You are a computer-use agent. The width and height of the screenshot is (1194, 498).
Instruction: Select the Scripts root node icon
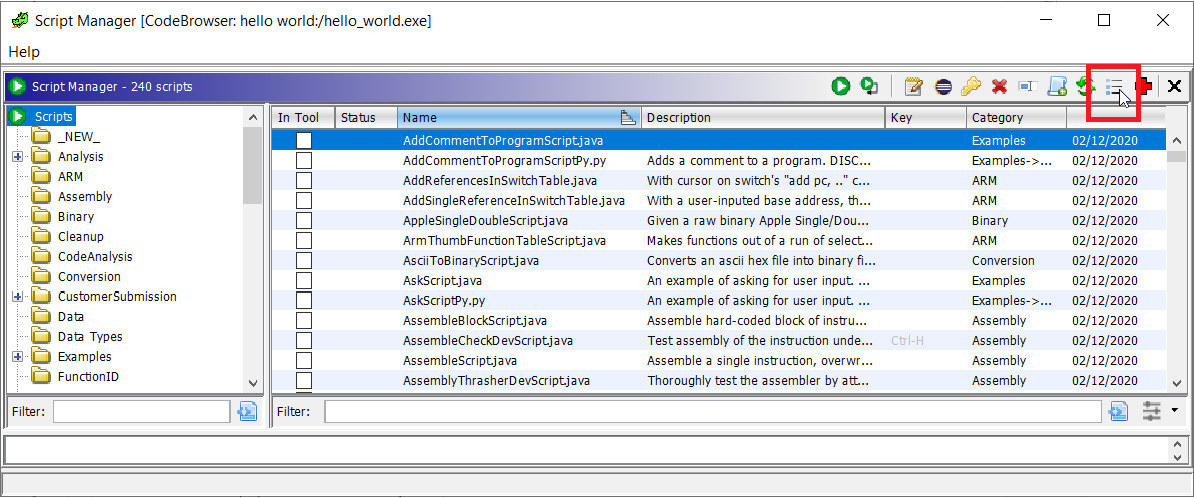point(18,117)
